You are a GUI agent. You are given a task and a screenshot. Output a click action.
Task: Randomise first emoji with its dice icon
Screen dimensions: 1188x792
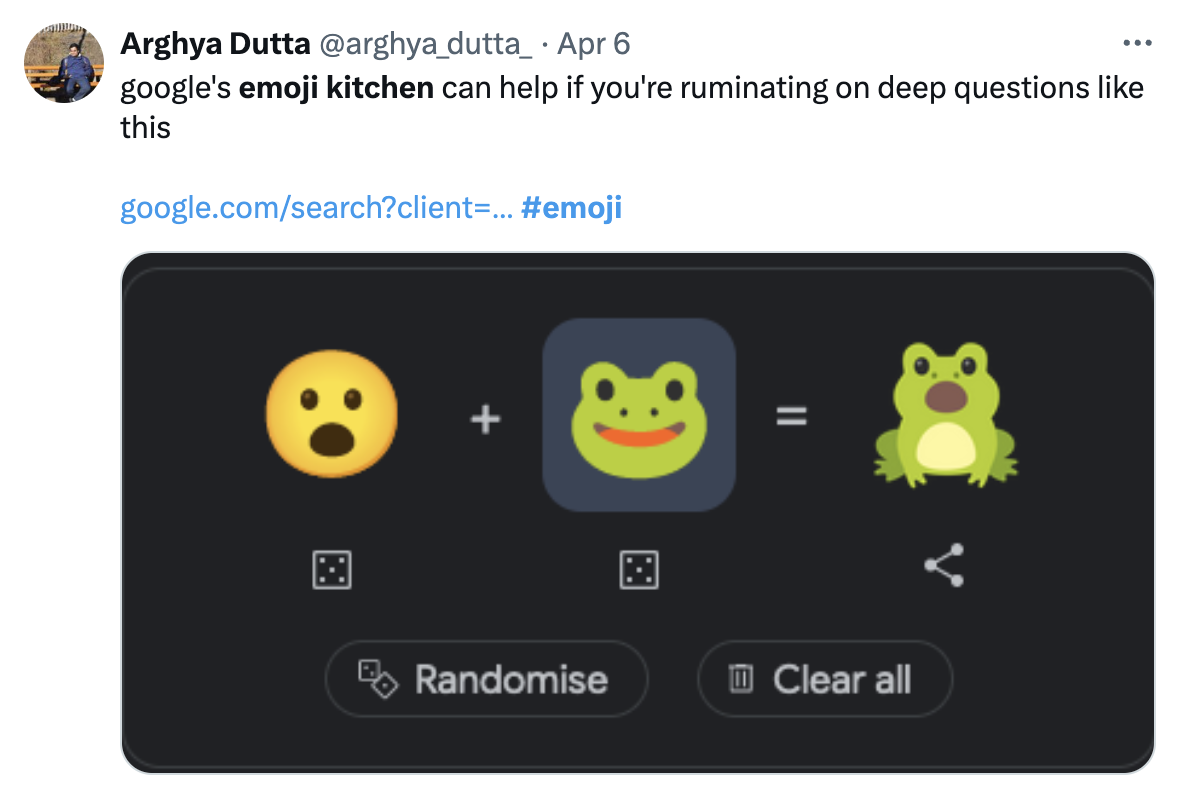(331, 570)
